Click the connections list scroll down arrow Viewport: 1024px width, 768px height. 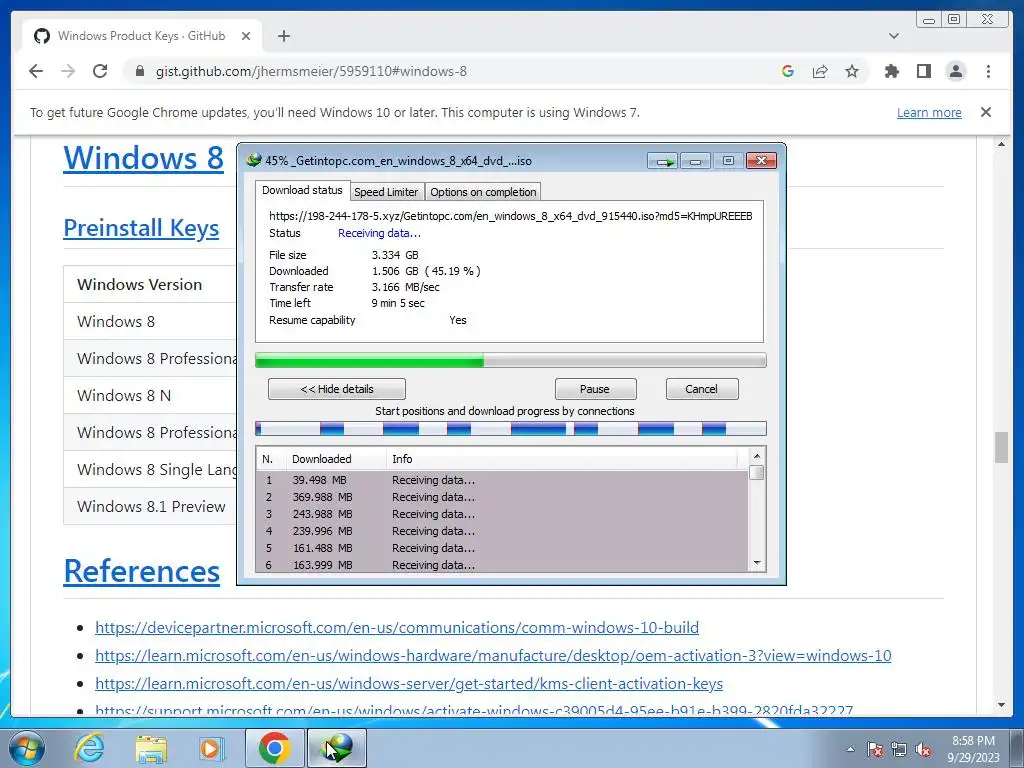coord(757,563)
